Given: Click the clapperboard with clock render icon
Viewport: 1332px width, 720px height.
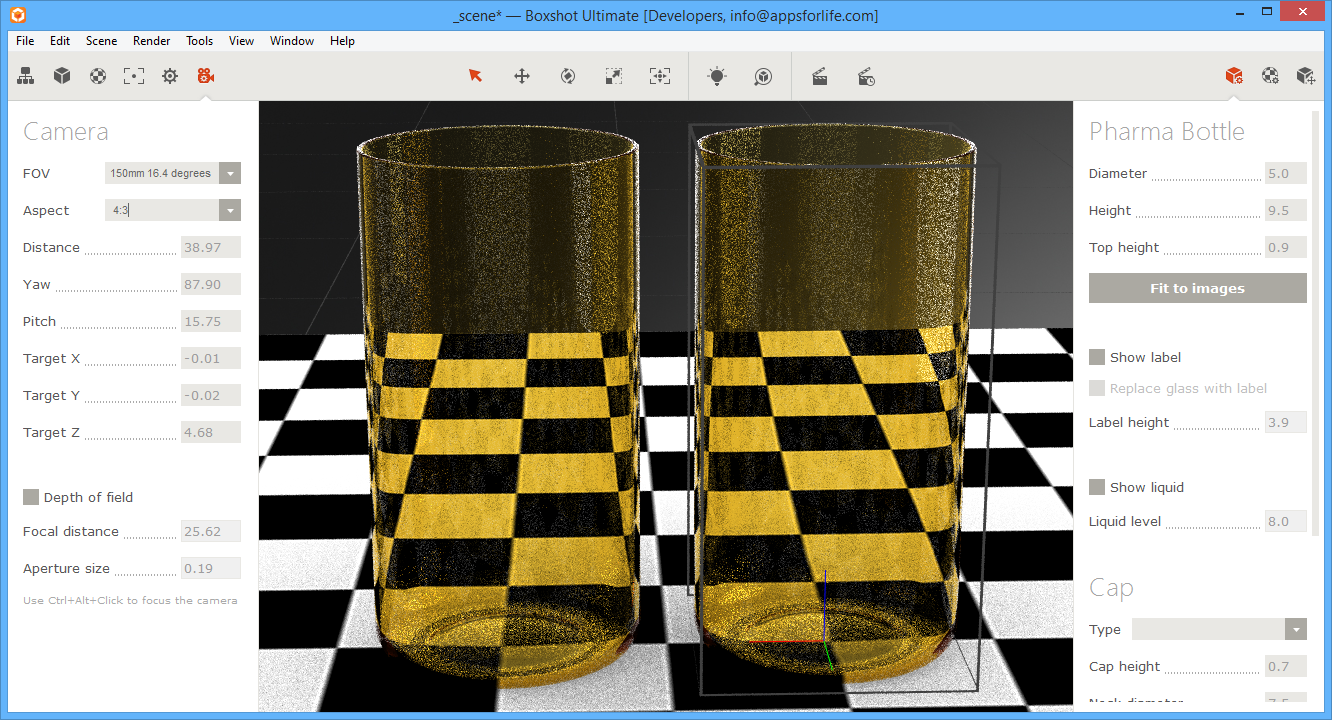Looking at the screenshot, I should (x=866, y=76).
